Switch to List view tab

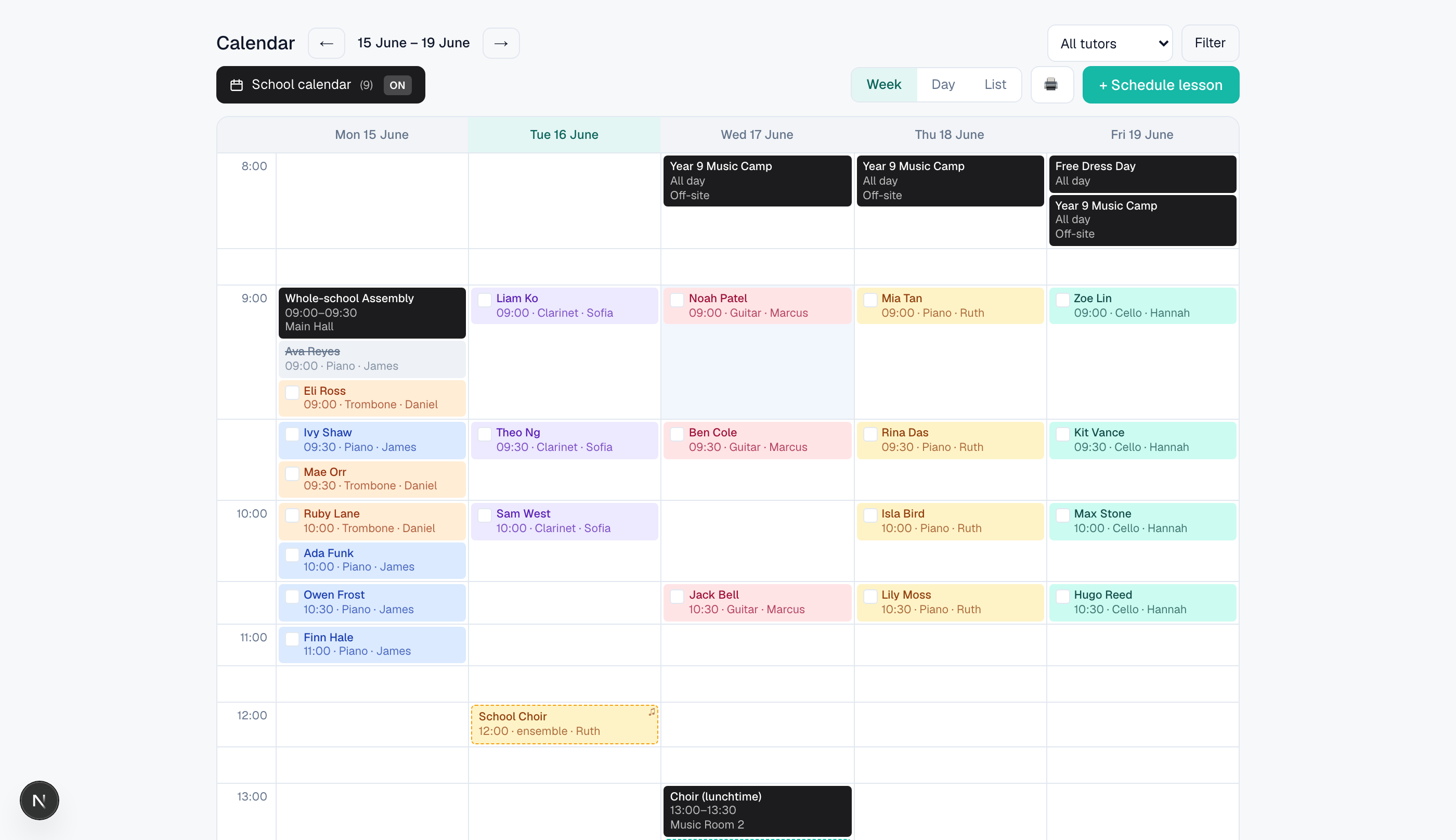pyautogui.click(x=995, y=85)
